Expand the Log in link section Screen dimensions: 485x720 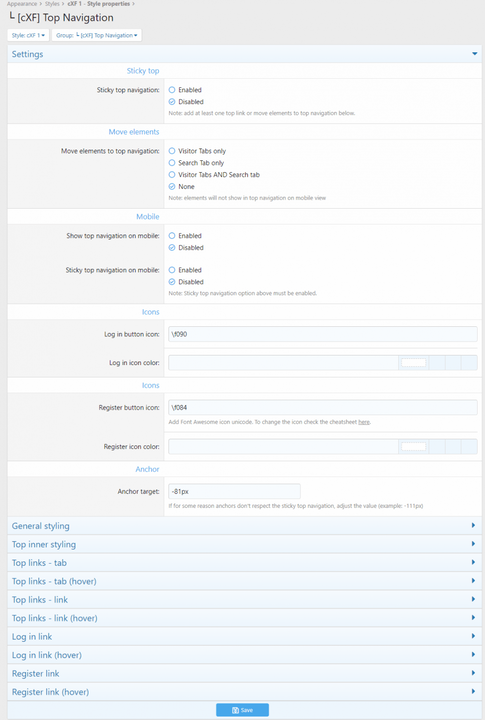click(244, 636)
